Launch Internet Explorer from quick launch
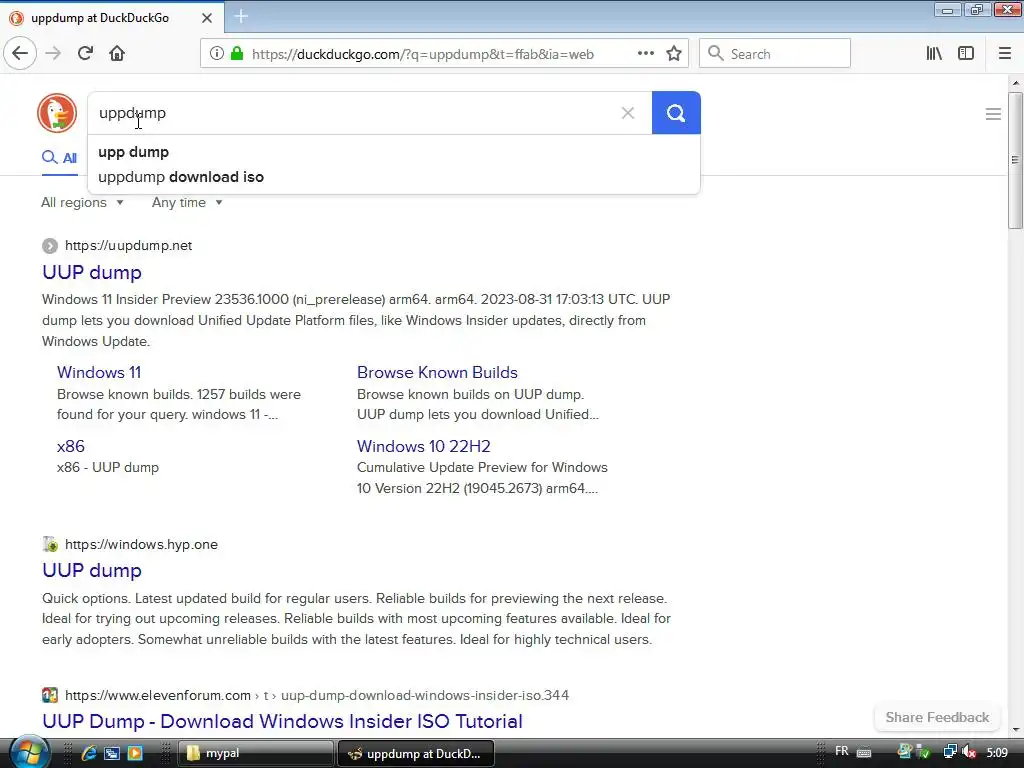 (x=89, y=753)
